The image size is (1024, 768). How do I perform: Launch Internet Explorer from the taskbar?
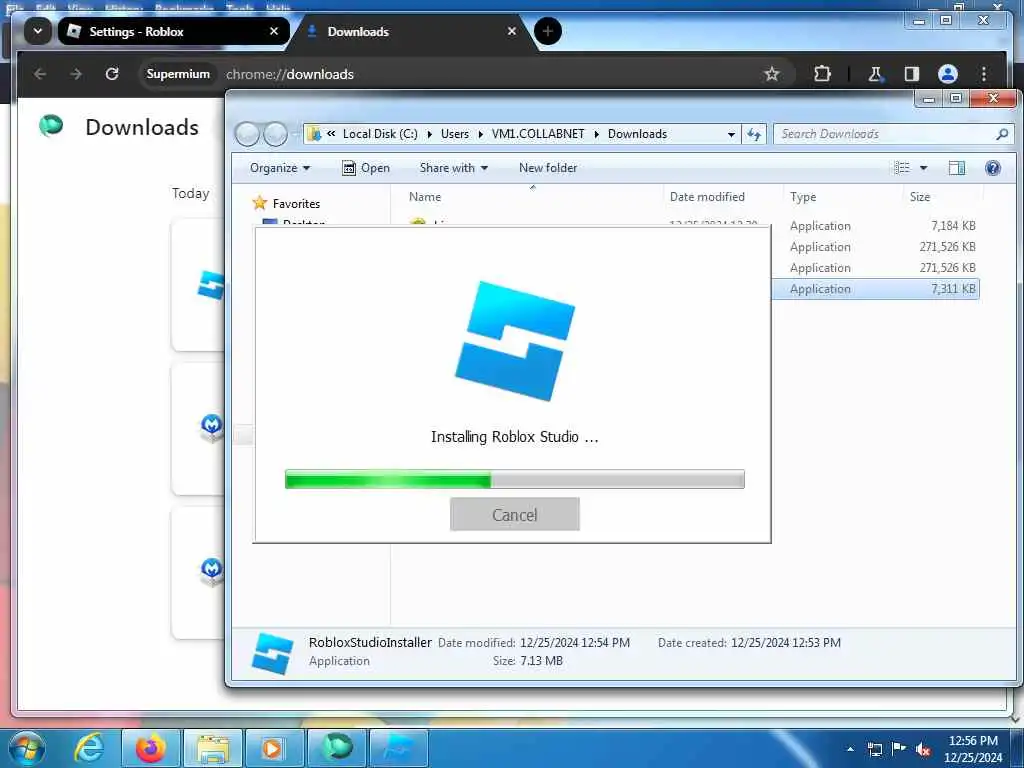point(89,748)
